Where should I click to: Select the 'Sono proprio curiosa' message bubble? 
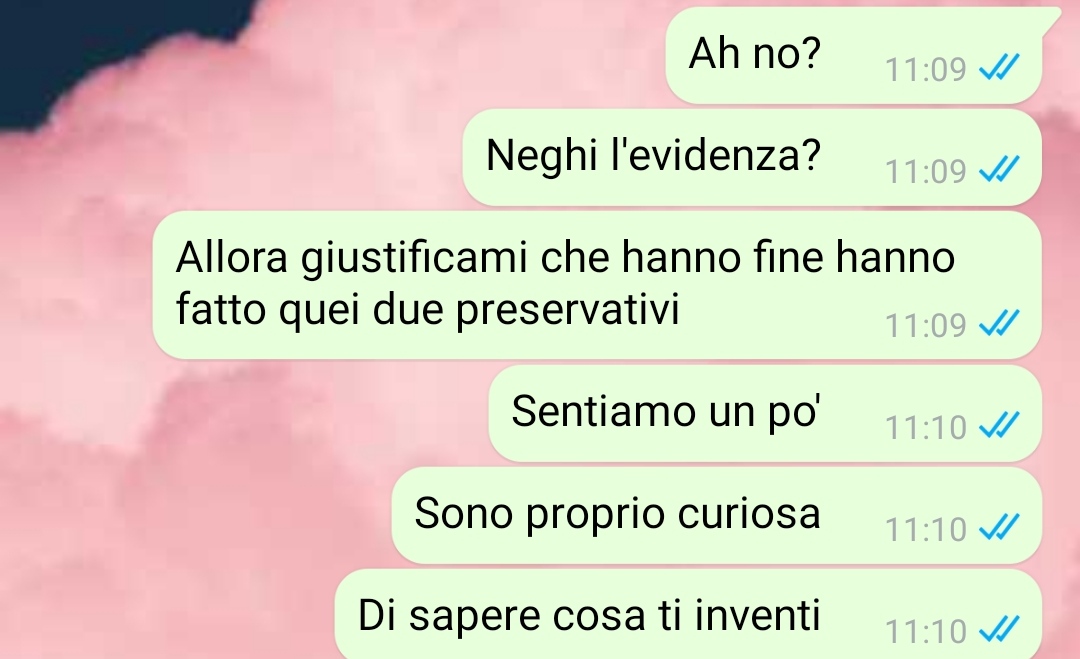[x=716, y=516]
